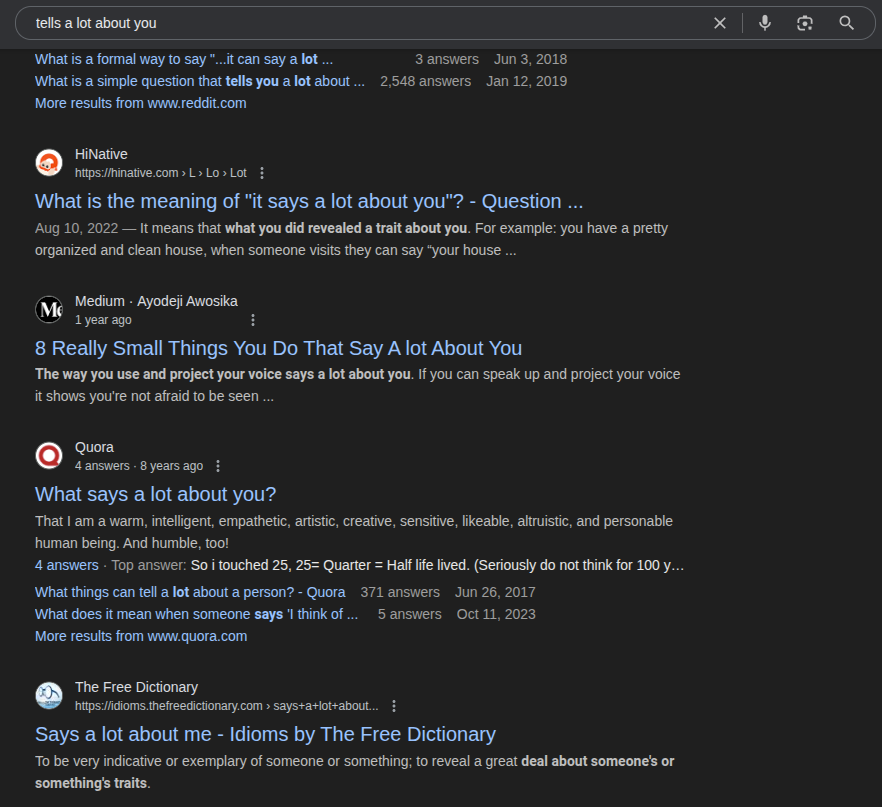Click the '4 answers' link under Quora snippet
This screenshot has height=807, width=882.
[x=66, y=565]
